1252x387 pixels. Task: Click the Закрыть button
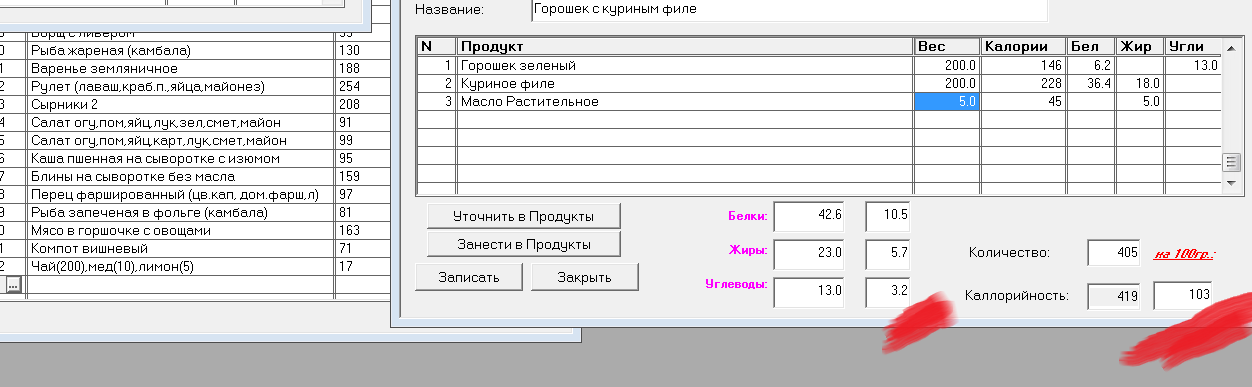[584, 277]
